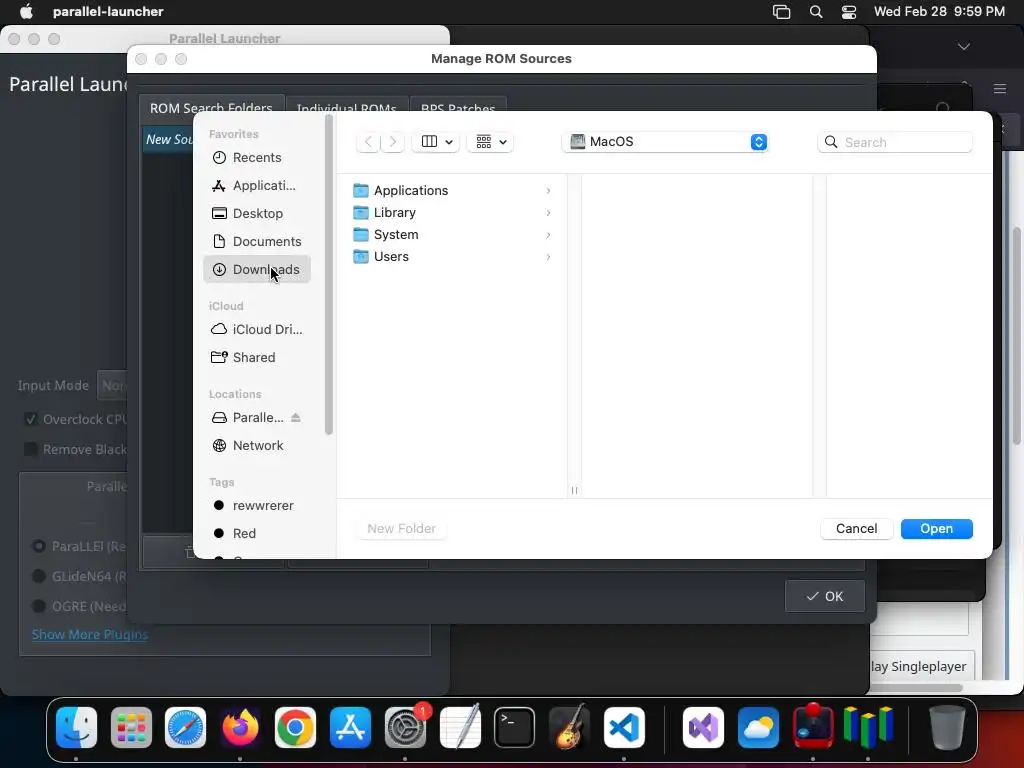Open the Trash in the dock
The height and width of the screenshot is (768, 1024).
coord(948,728)
